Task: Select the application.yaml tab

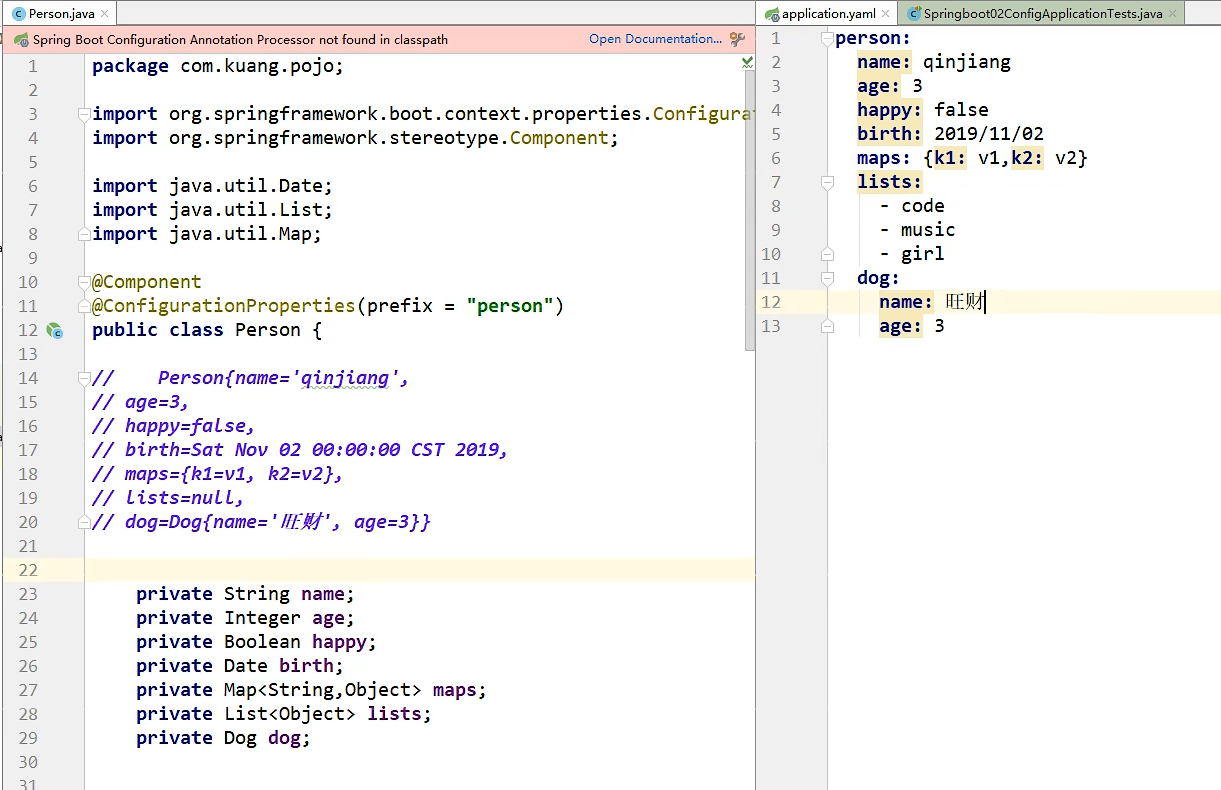Action: pyautogui.click(x=828, y=14)
